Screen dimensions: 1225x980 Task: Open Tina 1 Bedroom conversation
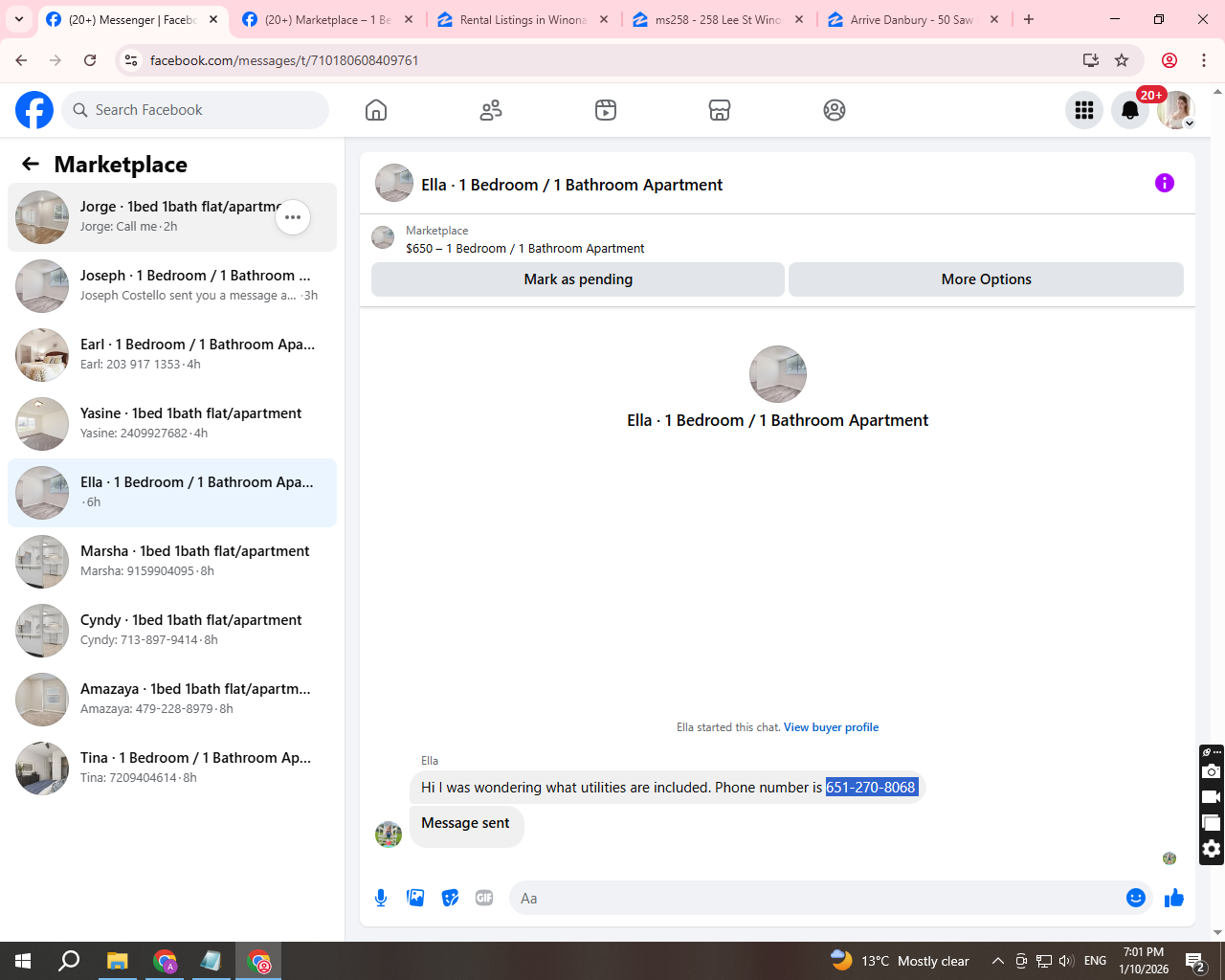[x=172, y=768]
